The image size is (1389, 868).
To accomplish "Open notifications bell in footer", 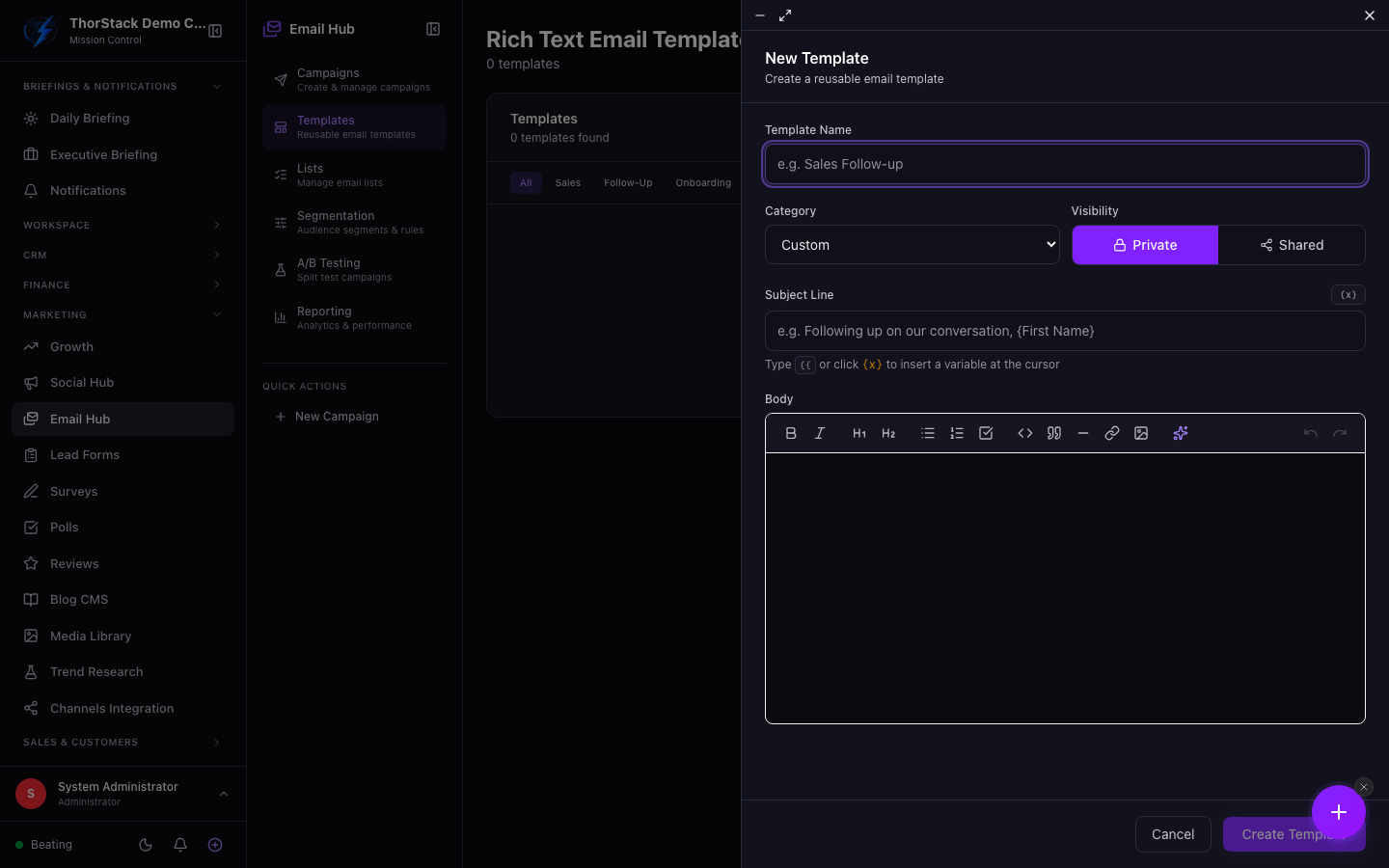I will tap(180, 845).
